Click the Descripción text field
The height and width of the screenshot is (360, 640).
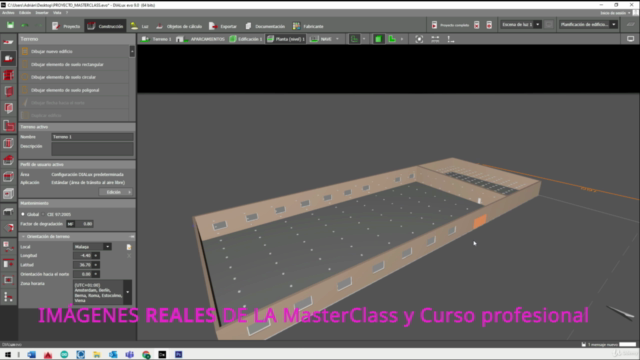[x=92, y=149]
